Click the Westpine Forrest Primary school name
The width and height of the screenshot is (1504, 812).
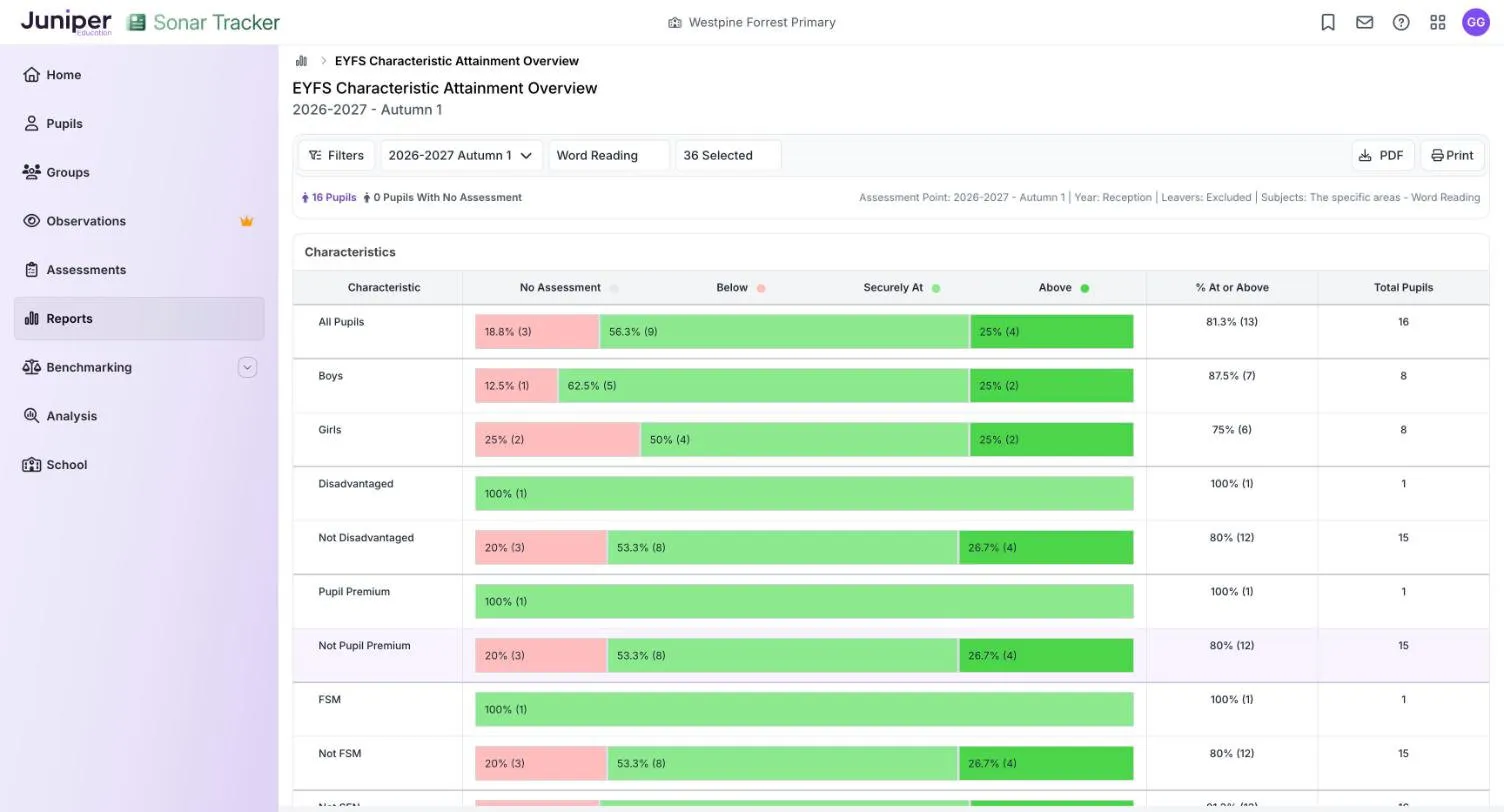762,22
